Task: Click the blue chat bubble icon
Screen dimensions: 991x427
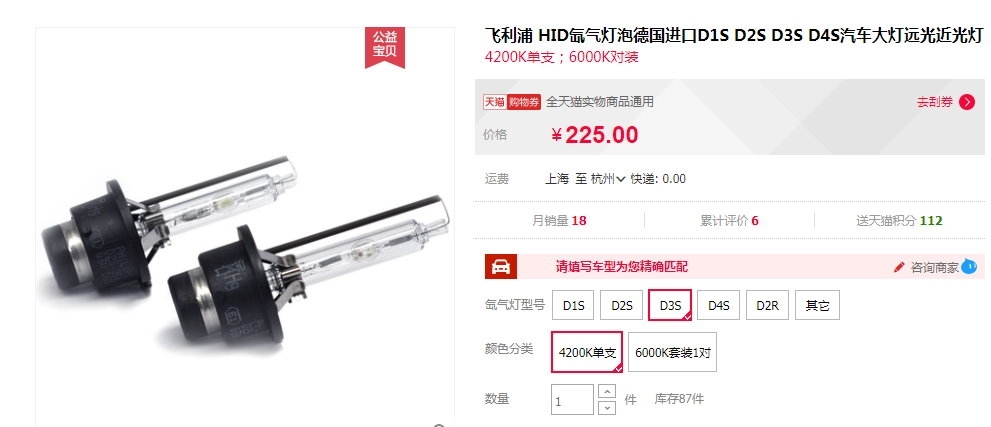Action: tap(968, 267)
